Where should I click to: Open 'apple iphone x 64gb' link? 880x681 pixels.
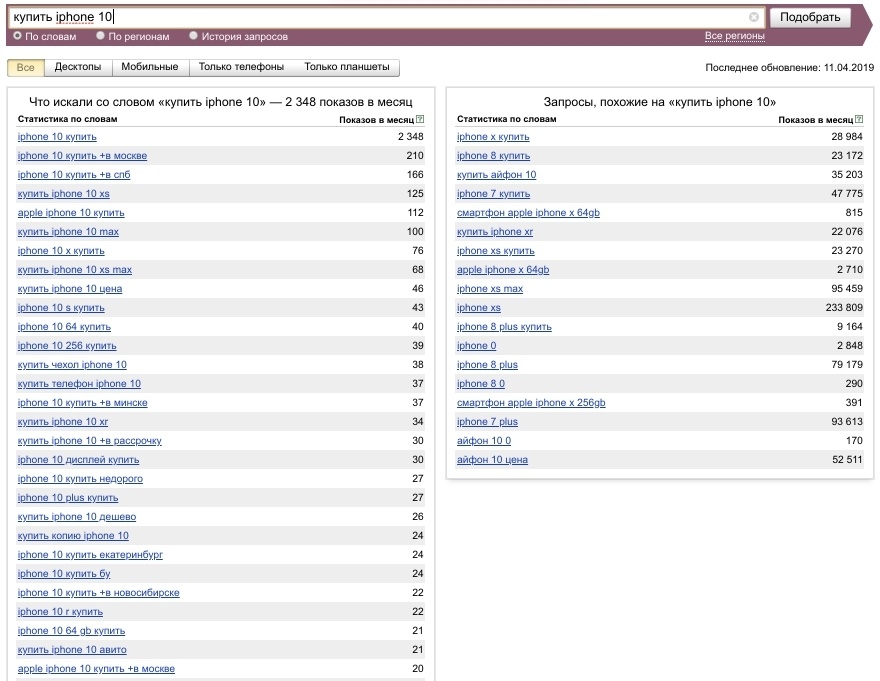(x=503, y=270)
